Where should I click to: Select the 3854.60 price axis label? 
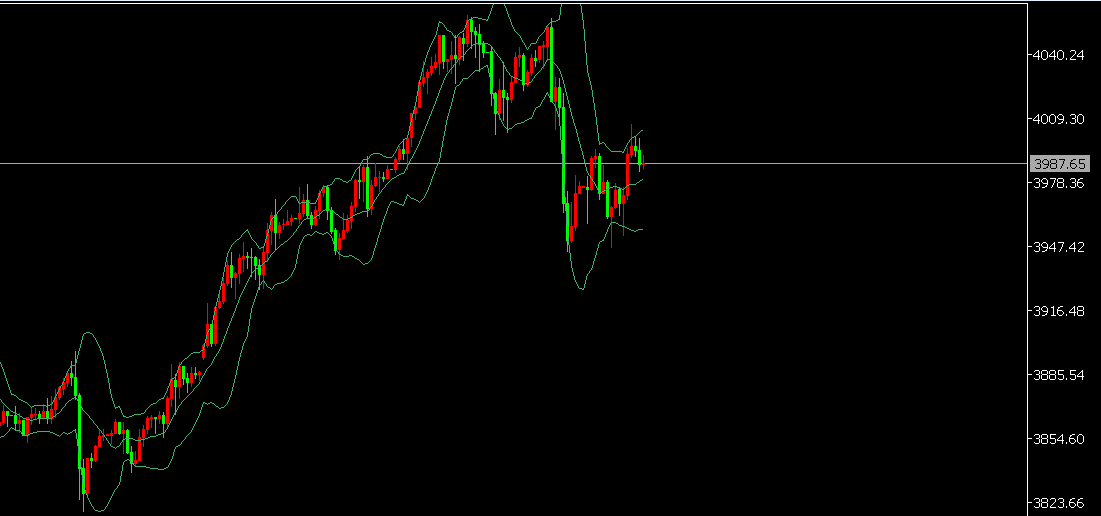pyautogui.click(x=1058, y=439)
